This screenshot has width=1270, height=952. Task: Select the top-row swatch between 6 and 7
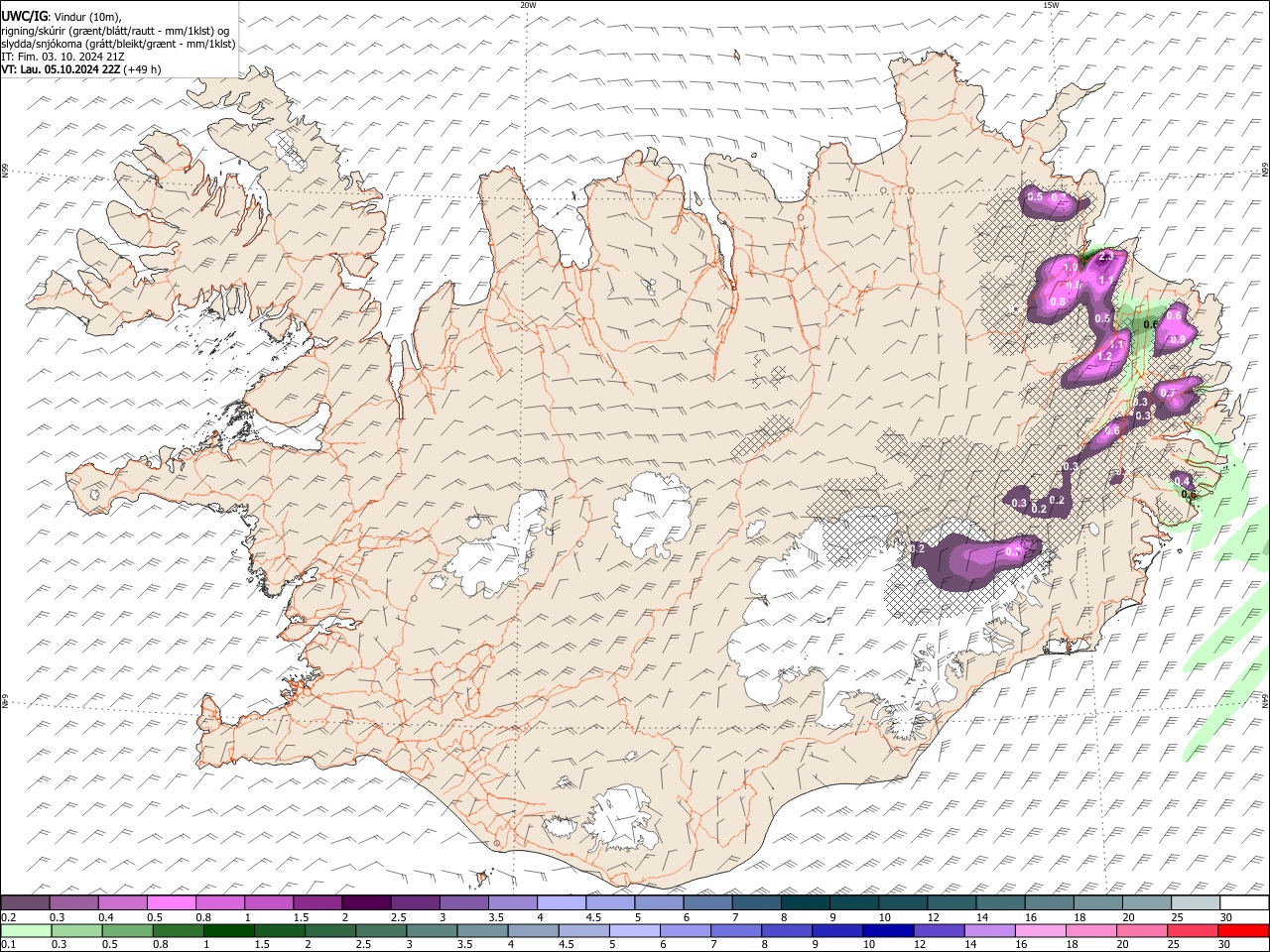pyautogui.click(x=707, y=903)
